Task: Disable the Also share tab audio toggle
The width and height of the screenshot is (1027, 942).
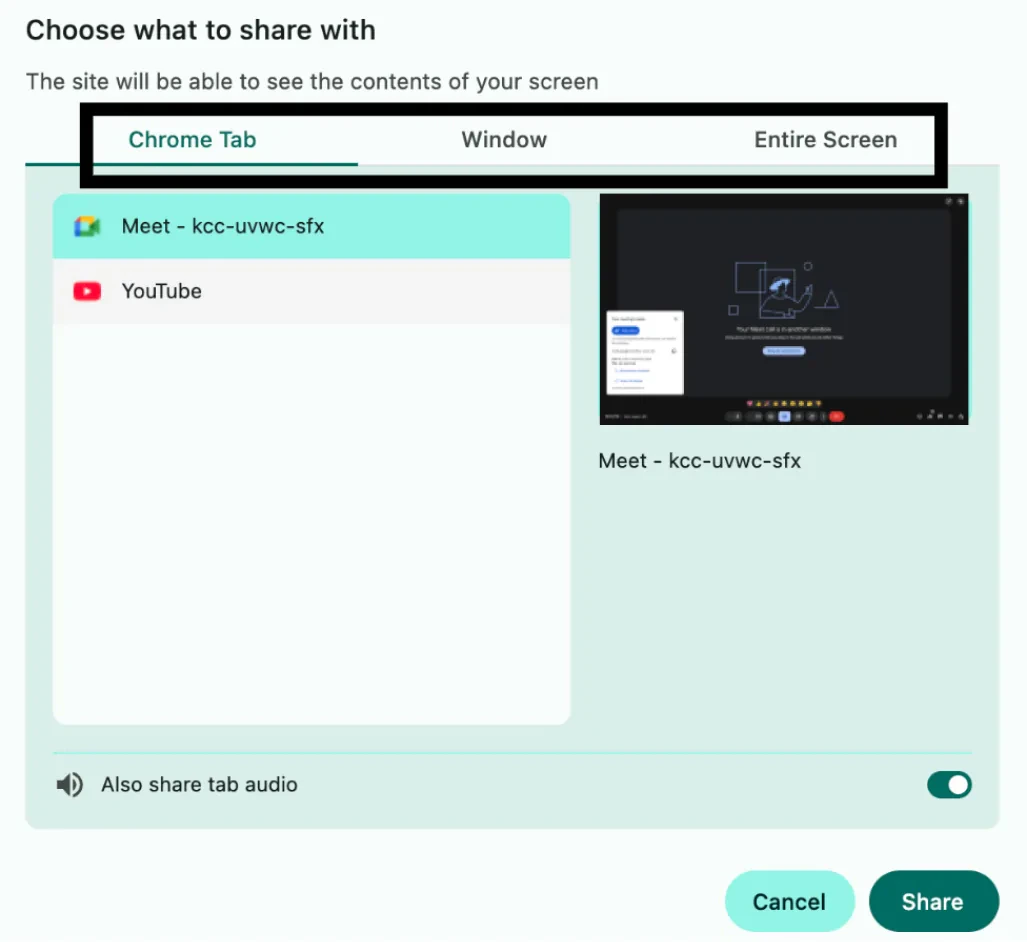Action: click(948, 785)
